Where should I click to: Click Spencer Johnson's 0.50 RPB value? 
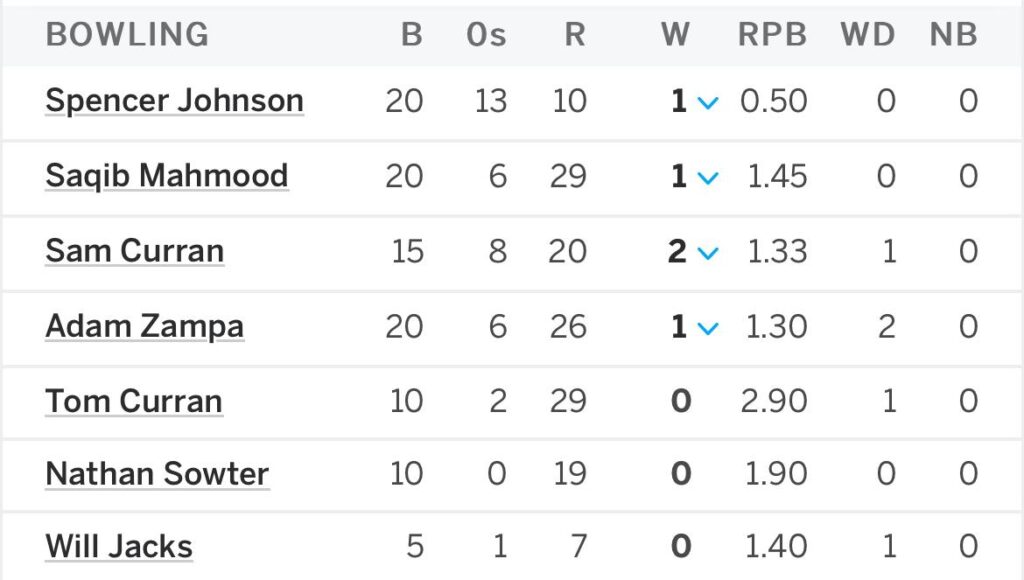(774, 101)
